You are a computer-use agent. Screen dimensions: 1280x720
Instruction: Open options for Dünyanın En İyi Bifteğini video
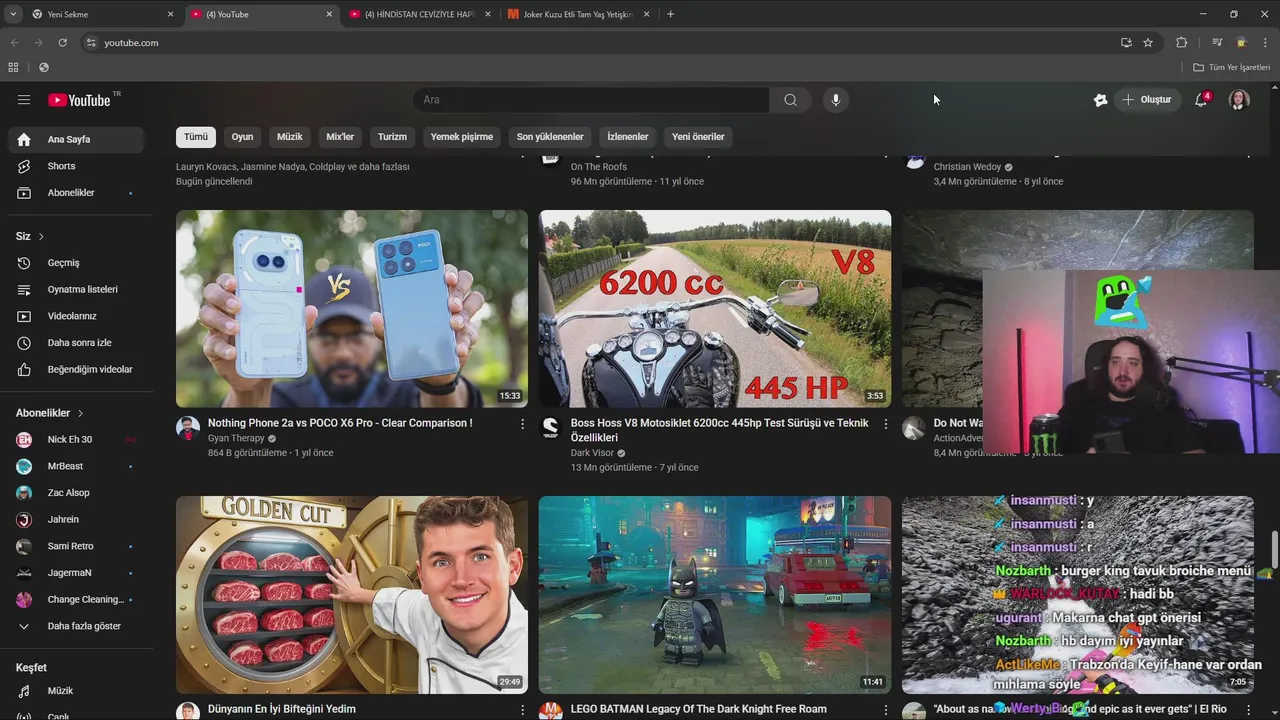tap(522, 710)
